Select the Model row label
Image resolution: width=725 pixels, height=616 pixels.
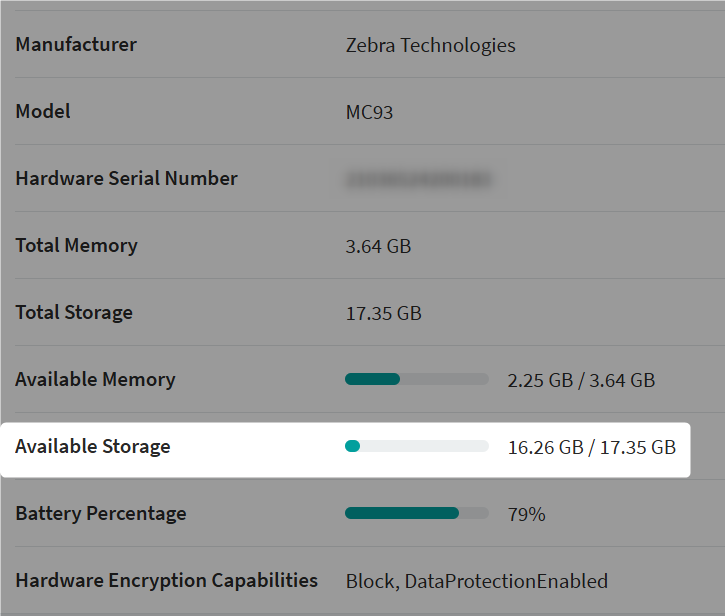43,111
